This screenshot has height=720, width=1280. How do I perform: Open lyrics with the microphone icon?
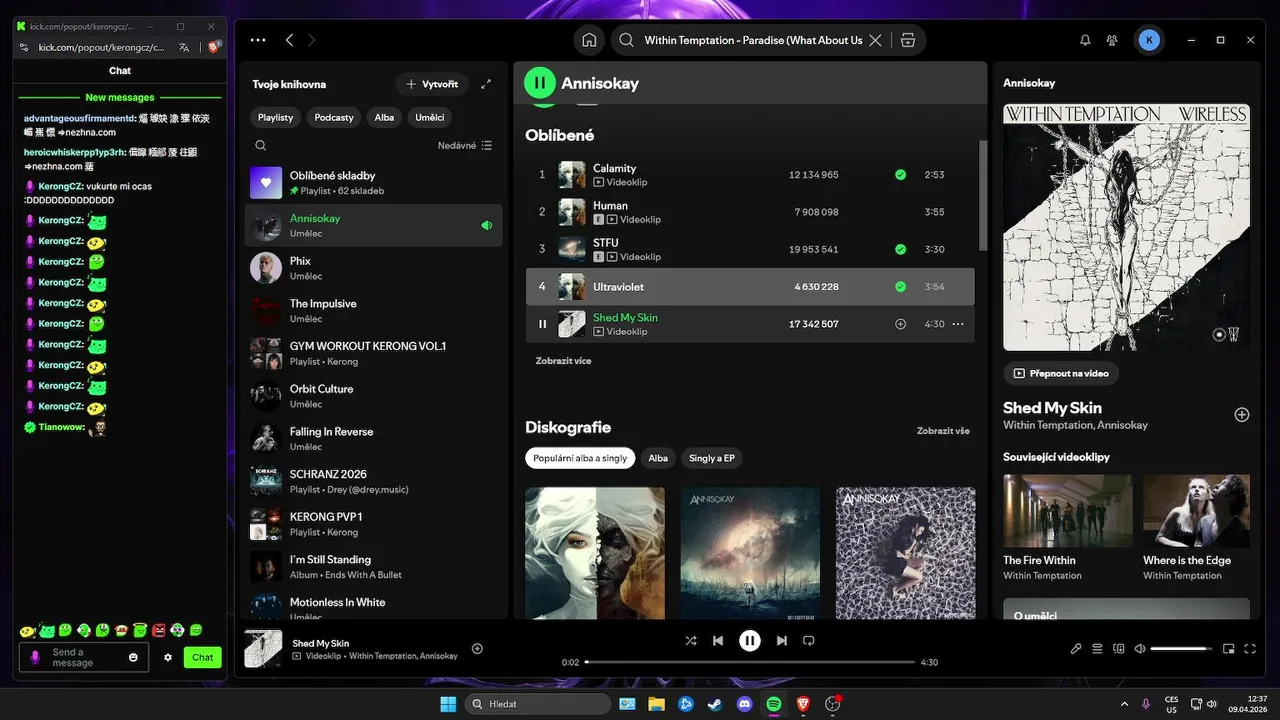tap(1076, 648)
